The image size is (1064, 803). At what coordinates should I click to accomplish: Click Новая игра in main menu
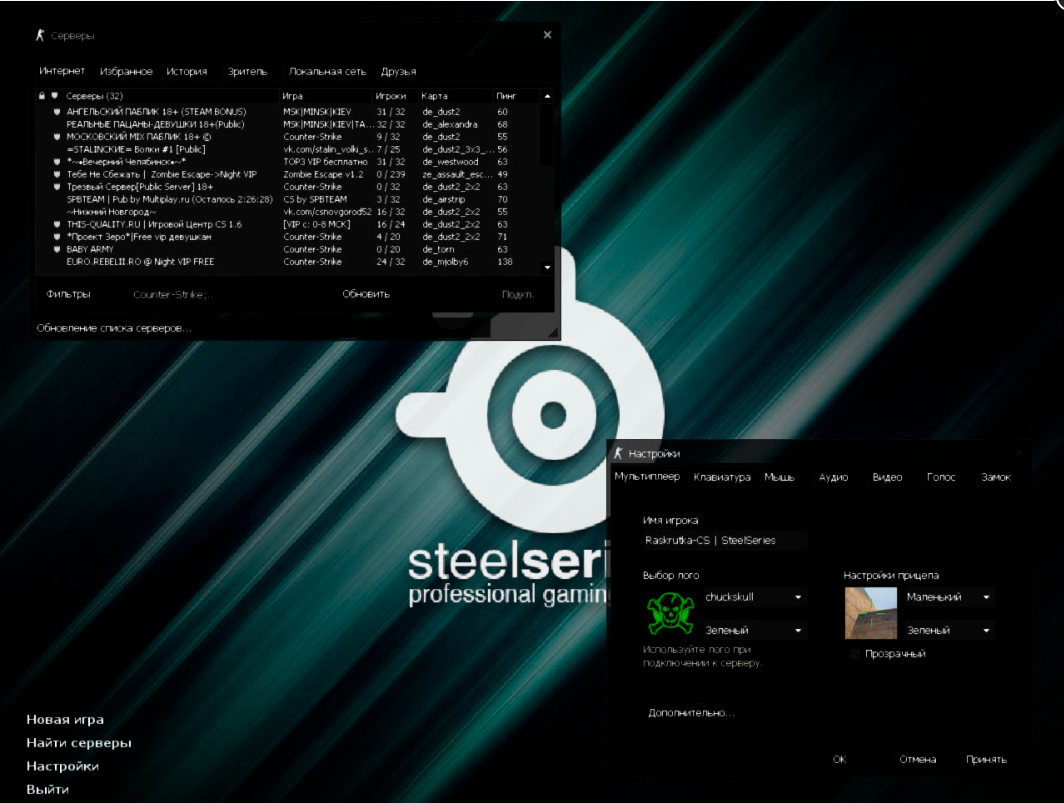65,720
